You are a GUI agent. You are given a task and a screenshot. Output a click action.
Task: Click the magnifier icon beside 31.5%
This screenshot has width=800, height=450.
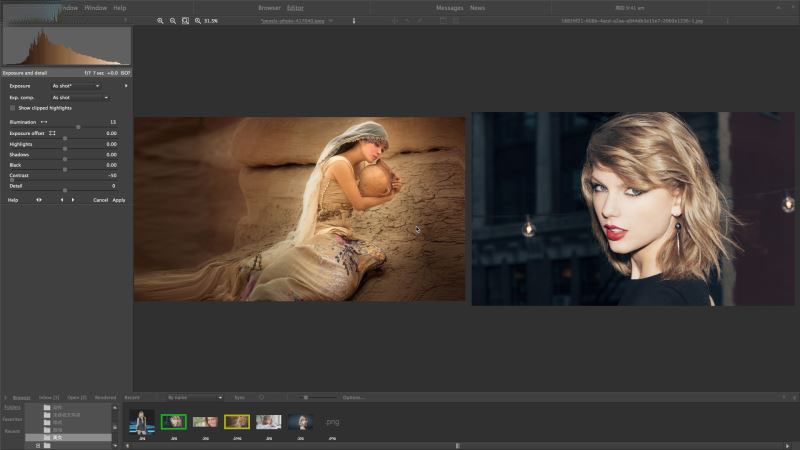pyautogui.click(x=198, y=21)
